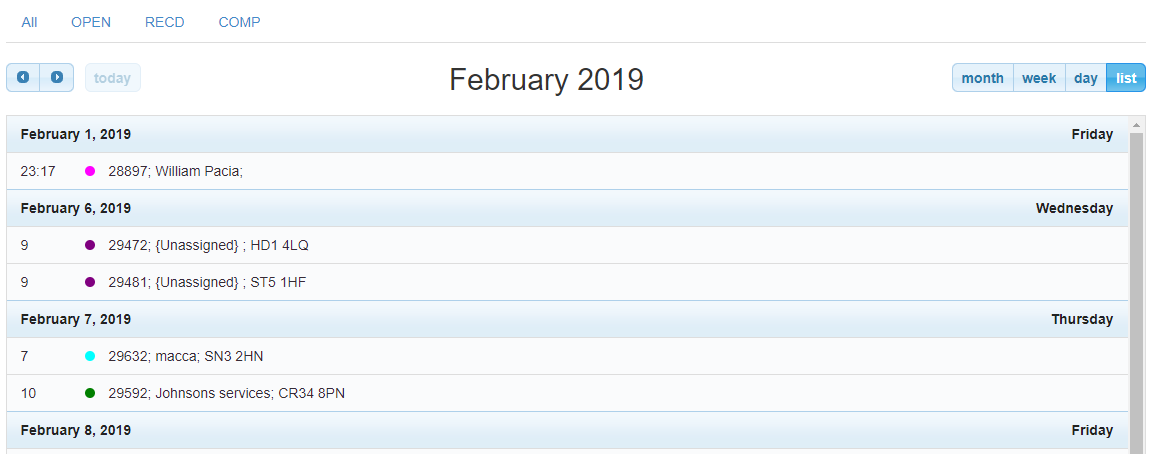Click the green dot for job 29592
Screen dimensions: 1151x454
point(90,393)
